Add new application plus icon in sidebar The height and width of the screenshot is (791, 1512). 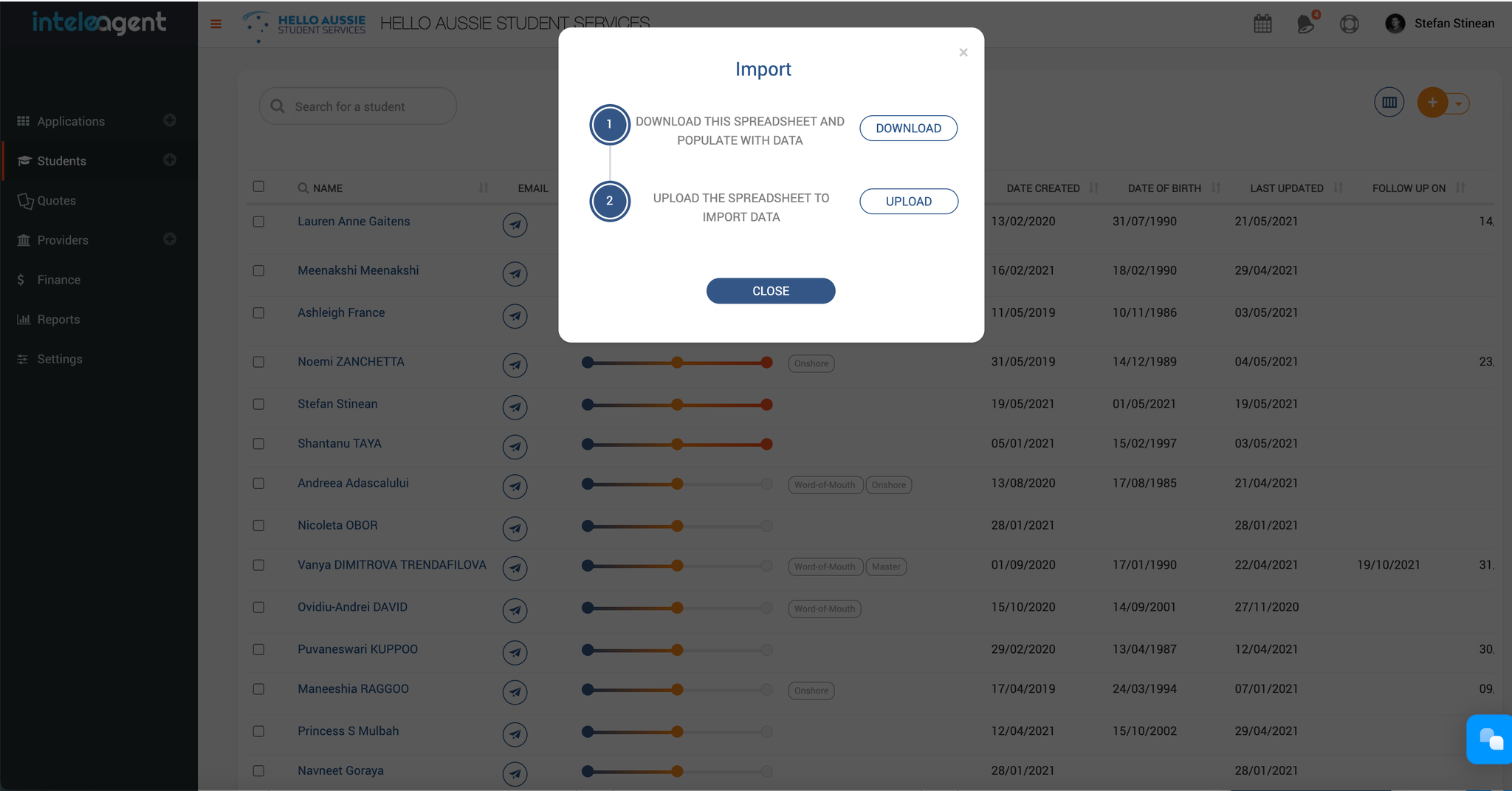click(x=170, y=120)
